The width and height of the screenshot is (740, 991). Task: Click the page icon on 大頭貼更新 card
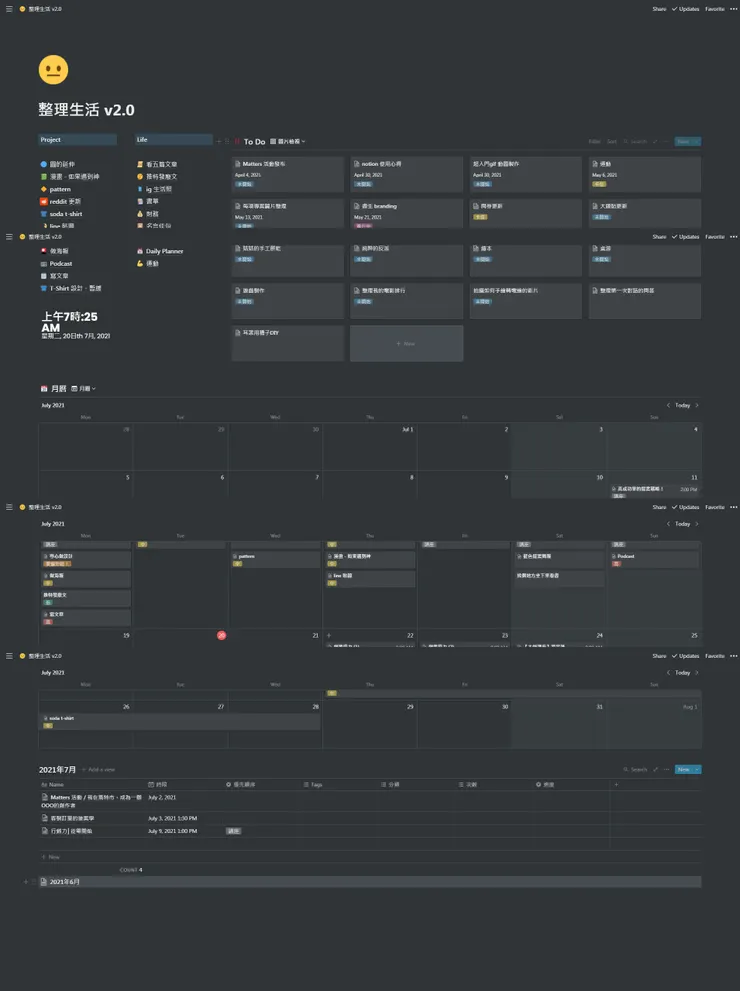click(595, 206)
